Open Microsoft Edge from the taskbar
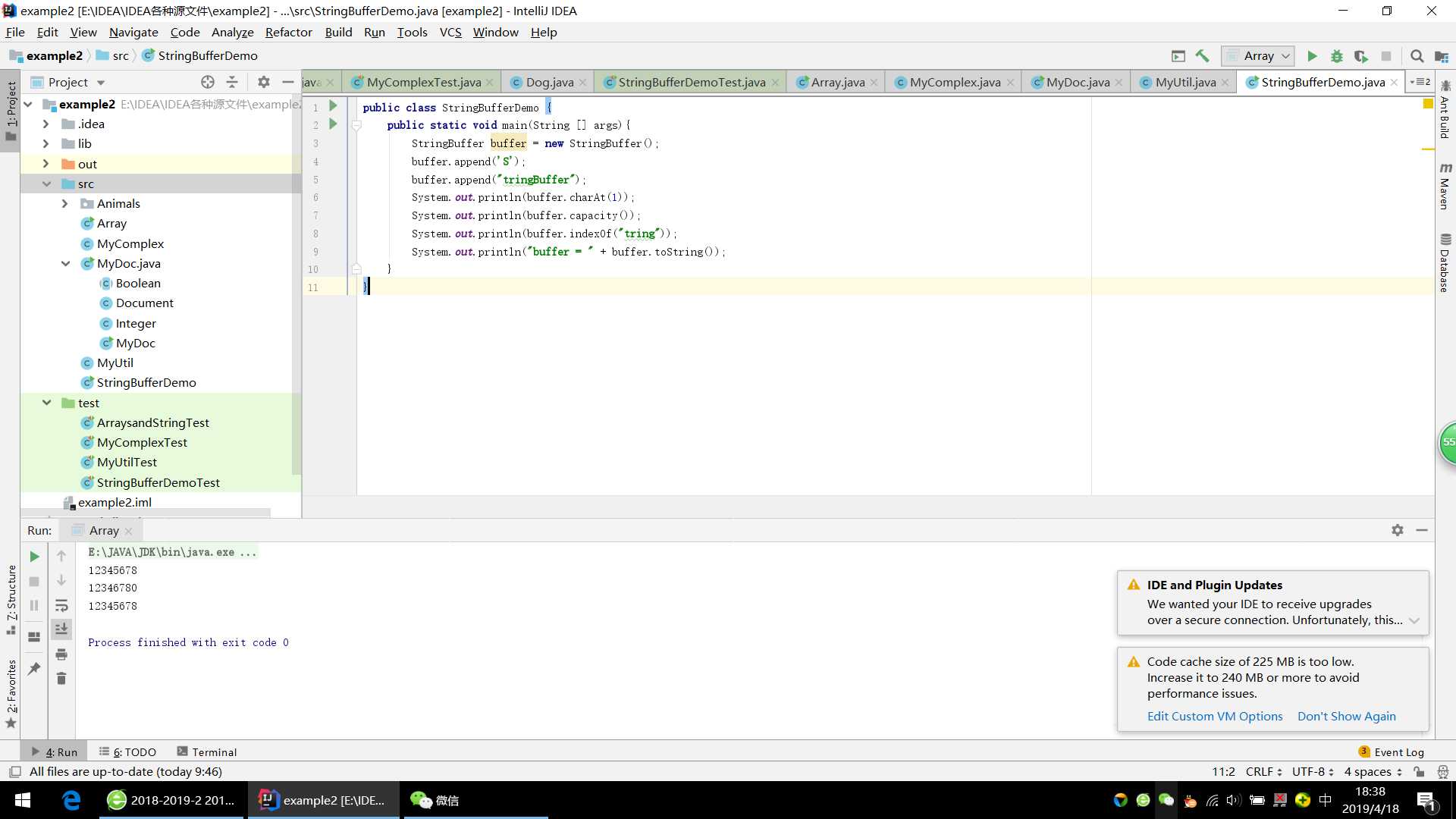The image size is (1456, 819). pyautogui.click(x=71, y=800)
